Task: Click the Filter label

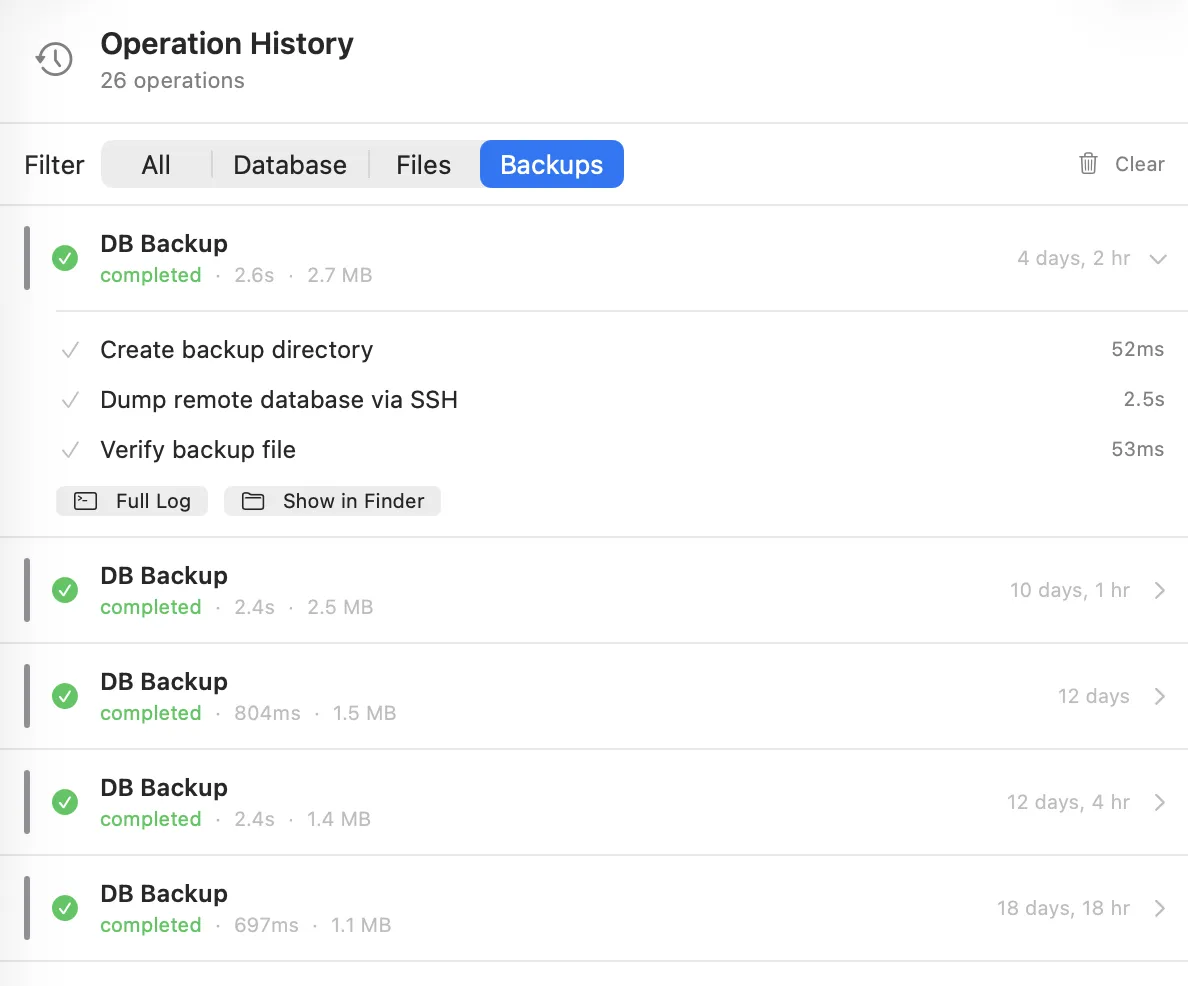Action: [54, 164]
